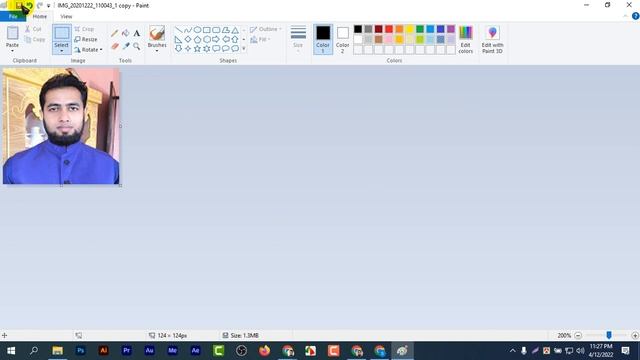Select the Text tool
The image size is (640, 360).
coord(137,33)
